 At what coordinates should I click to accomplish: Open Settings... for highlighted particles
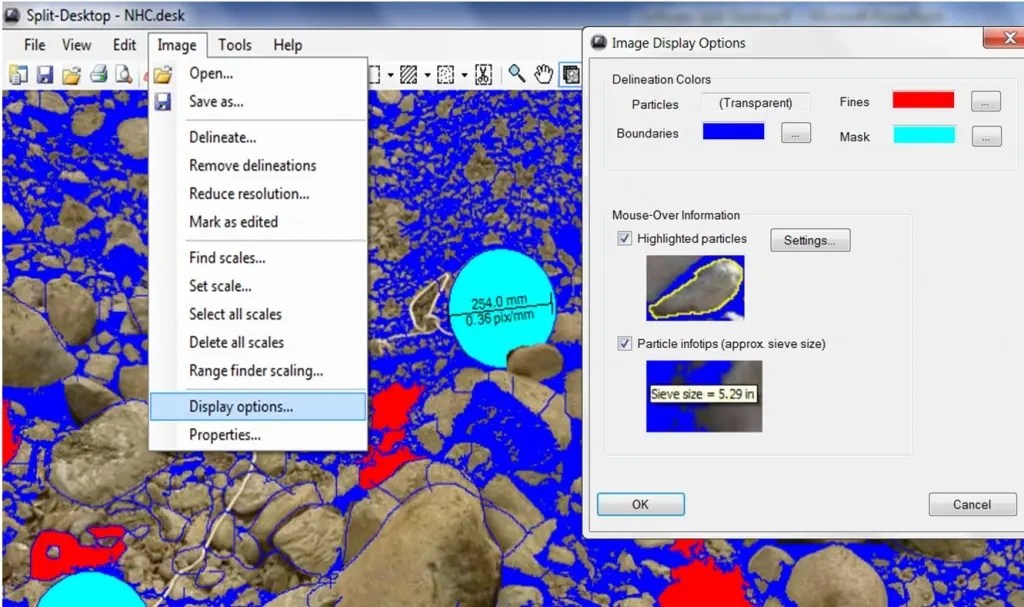click(810, 240)
